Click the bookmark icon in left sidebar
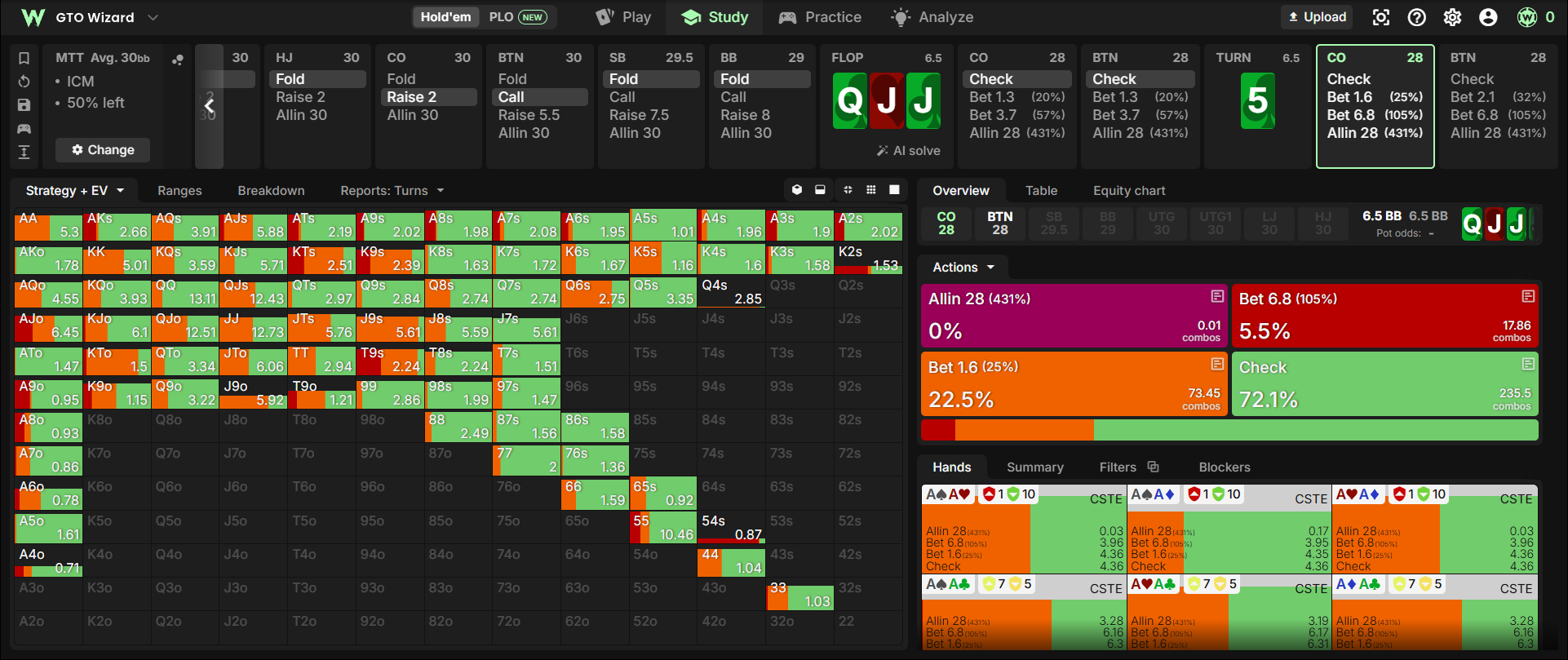The width and height of the screenshot is (1568, 660). click(24, 58)
